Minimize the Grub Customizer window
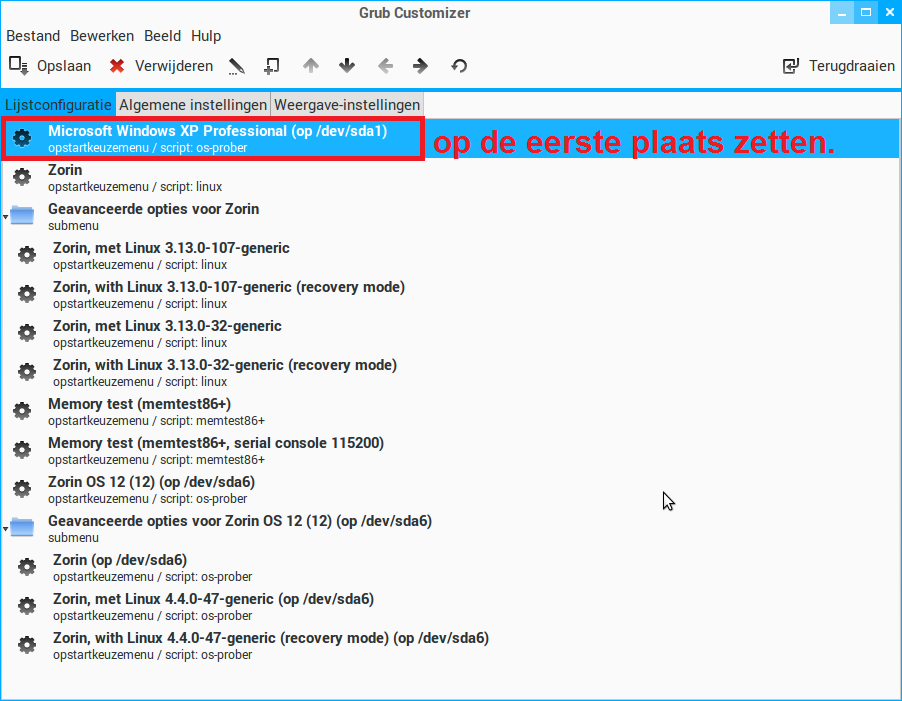 tap(842, 13)
